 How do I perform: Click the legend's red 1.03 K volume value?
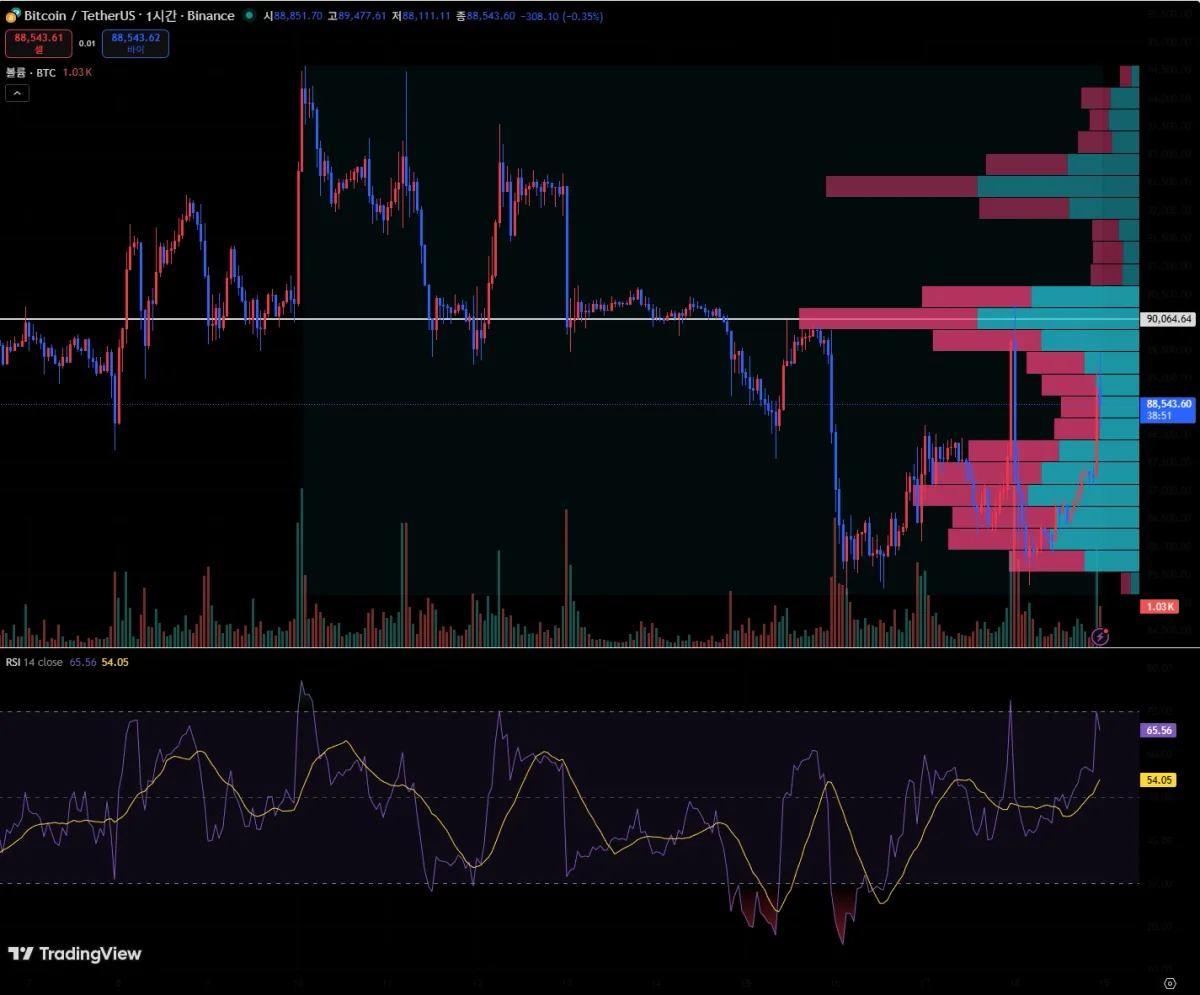click(x=77, y=73)
